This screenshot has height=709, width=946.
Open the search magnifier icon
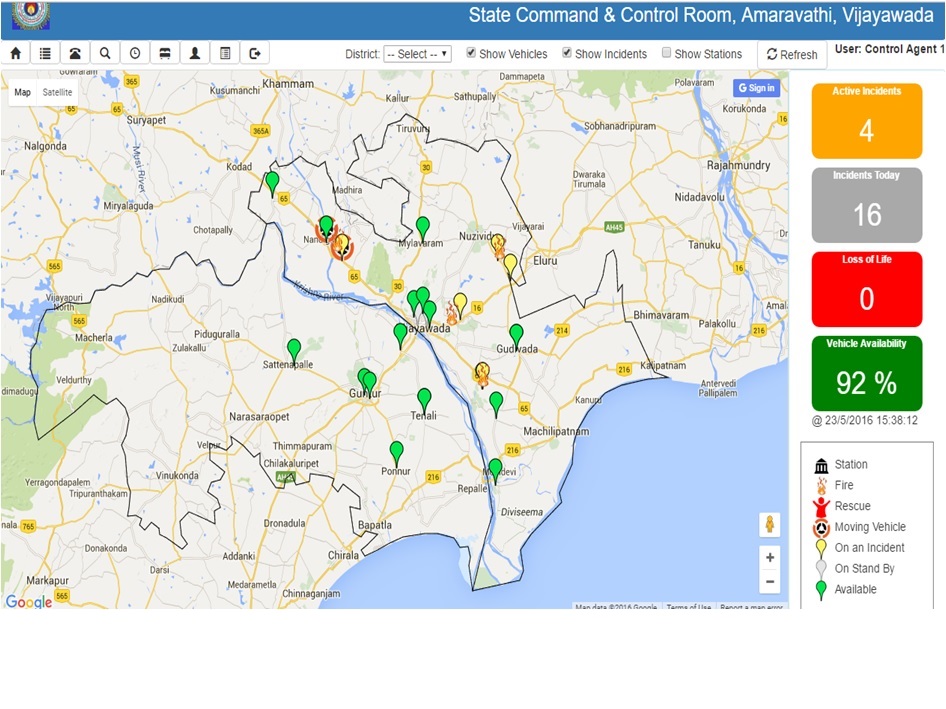pyautogui.click(x=105, y=54)
